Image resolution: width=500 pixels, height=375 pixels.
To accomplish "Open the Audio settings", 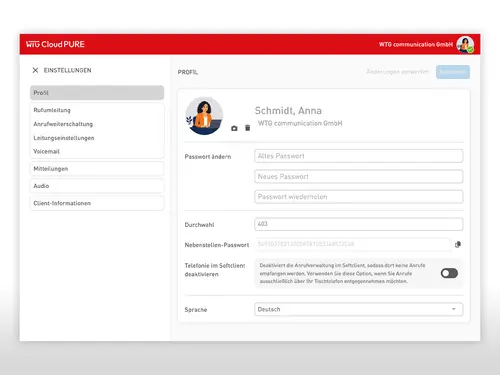I will tap(97, 186).
